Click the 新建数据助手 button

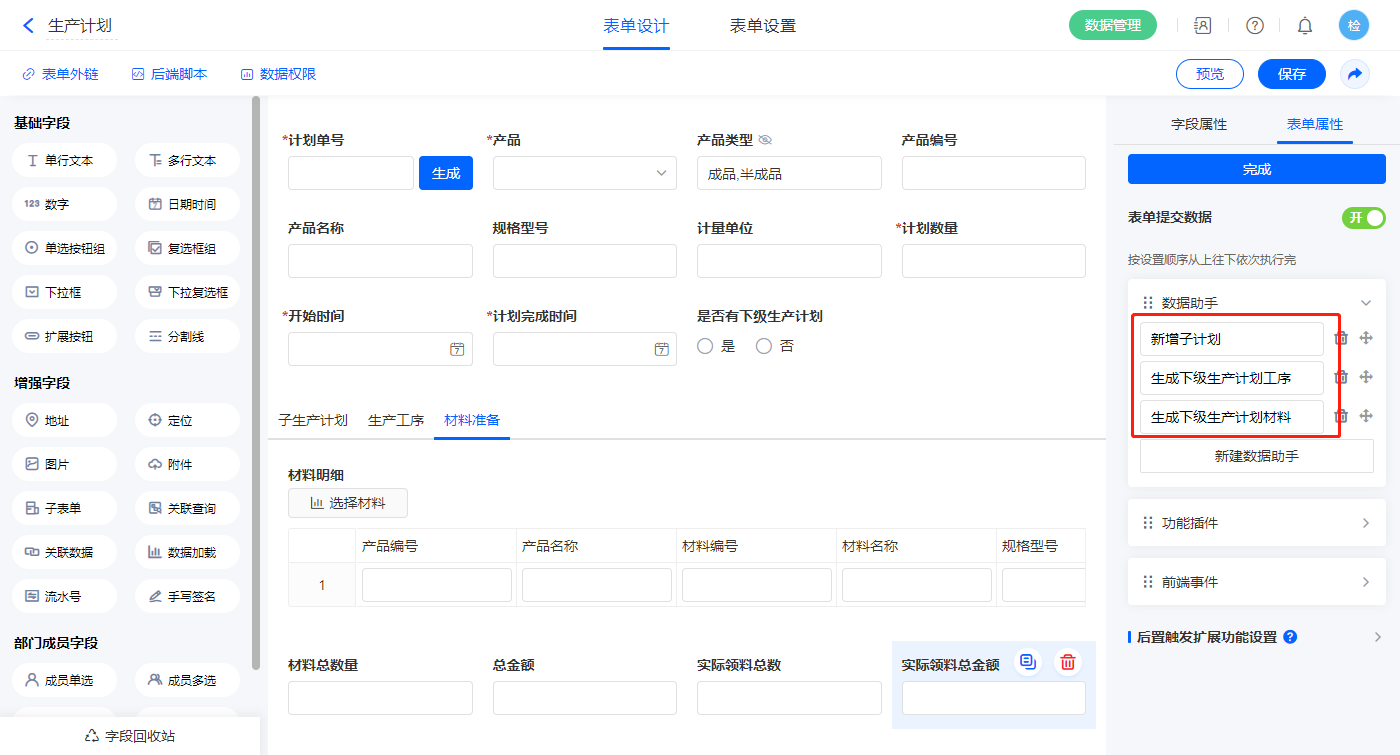1256,456
